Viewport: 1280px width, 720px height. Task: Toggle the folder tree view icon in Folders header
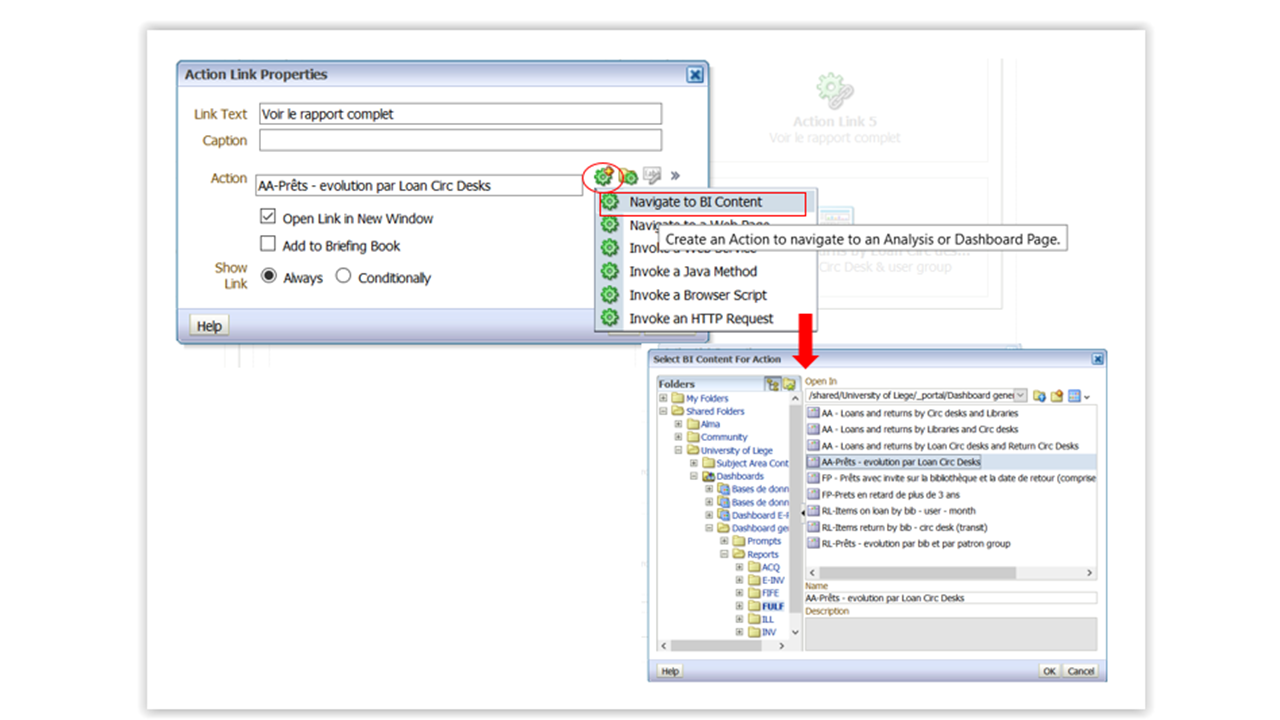(x=773, y=384)
